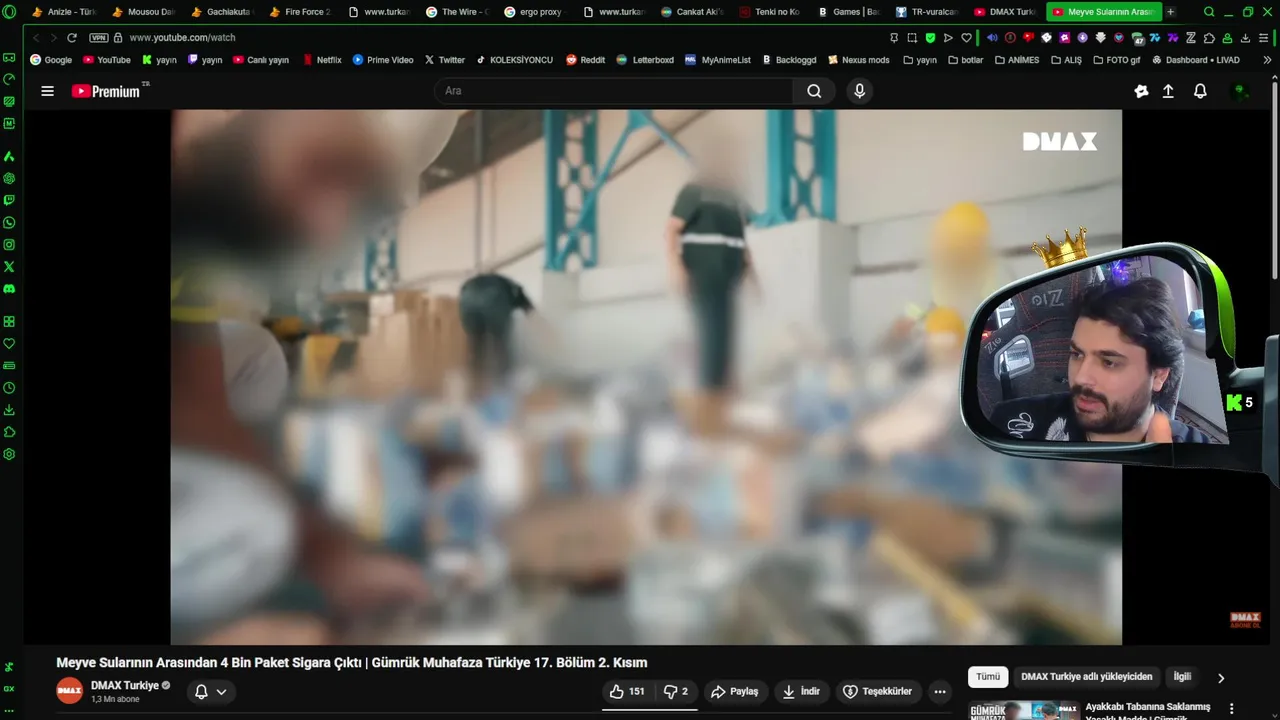Share the video with Paylaş
Screen dimensions: 1280x720
click(734, 691)
